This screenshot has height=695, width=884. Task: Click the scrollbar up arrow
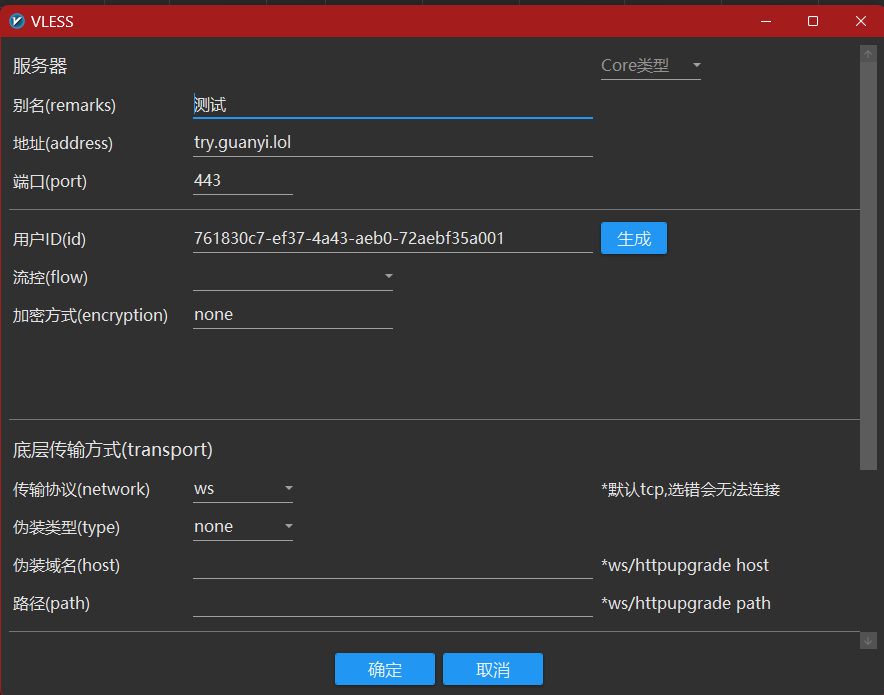click(868, 53)
